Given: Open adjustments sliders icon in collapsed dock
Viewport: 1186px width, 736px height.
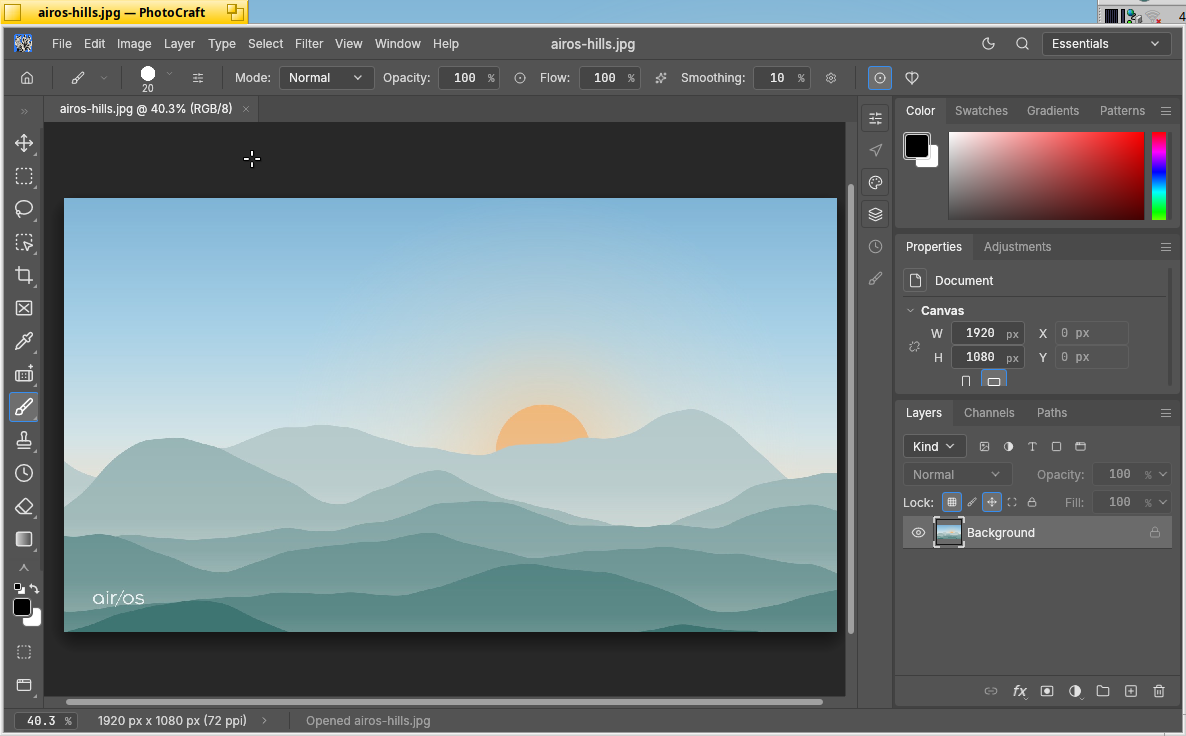Looking at the screenshot, I should [x=875, y=118].
